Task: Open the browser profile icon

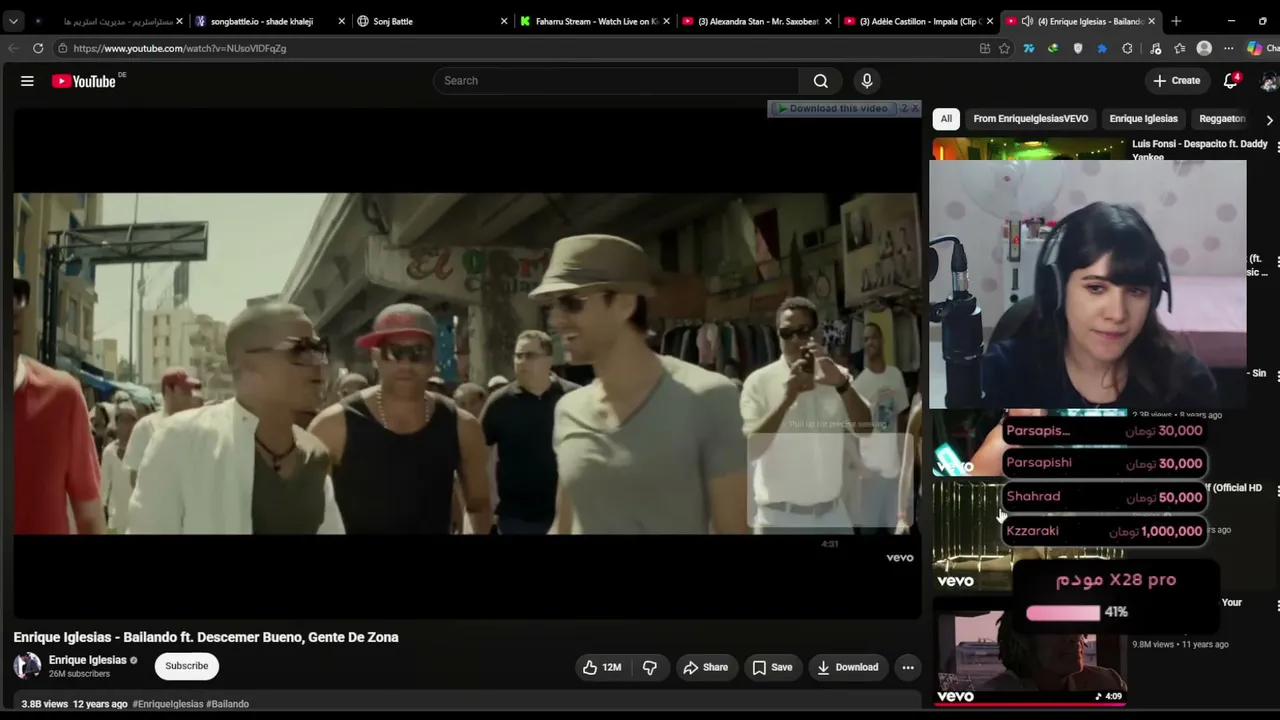Action: tap(1204, 48)
